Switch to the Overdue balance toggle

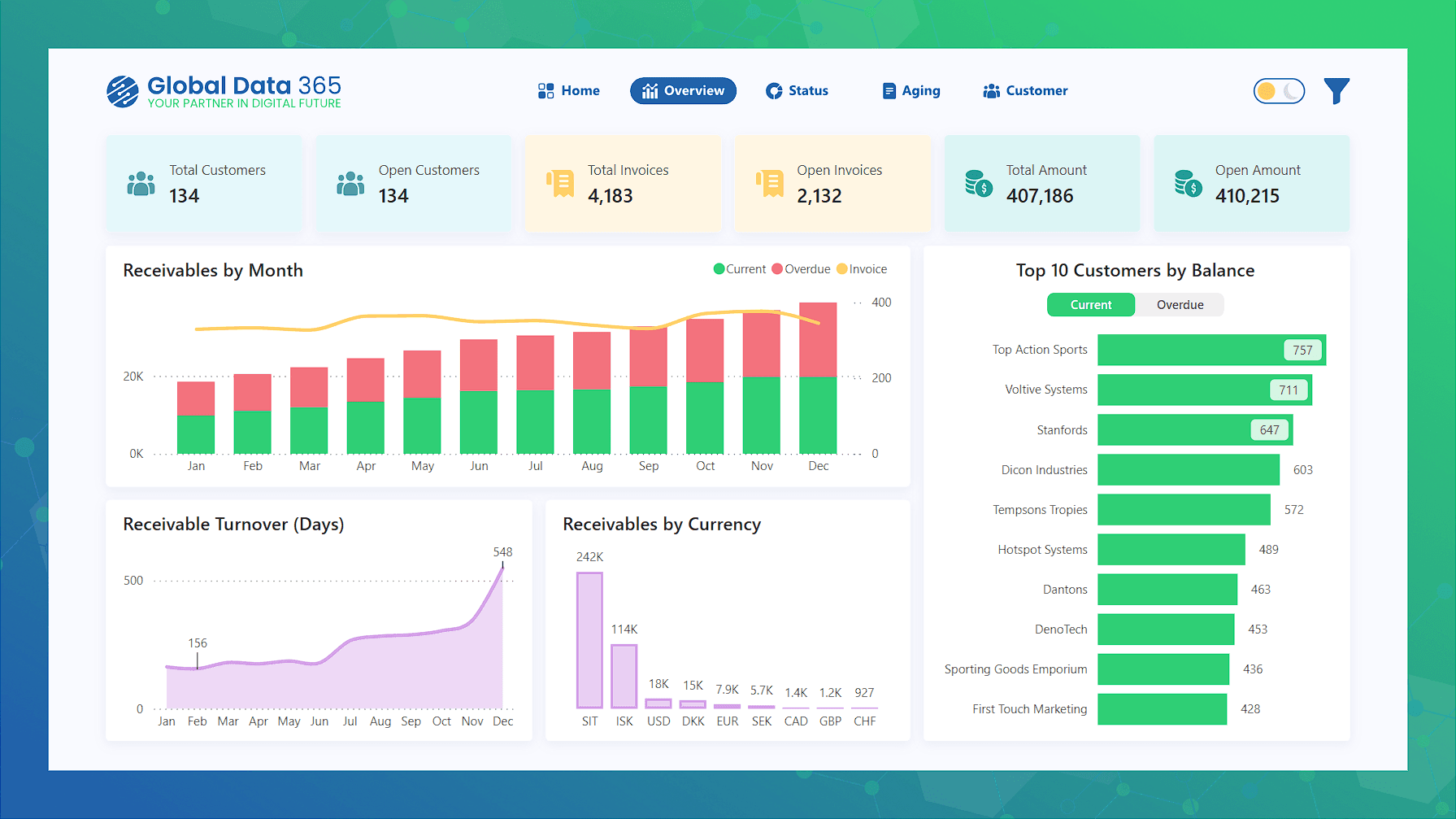point(1180,305)
